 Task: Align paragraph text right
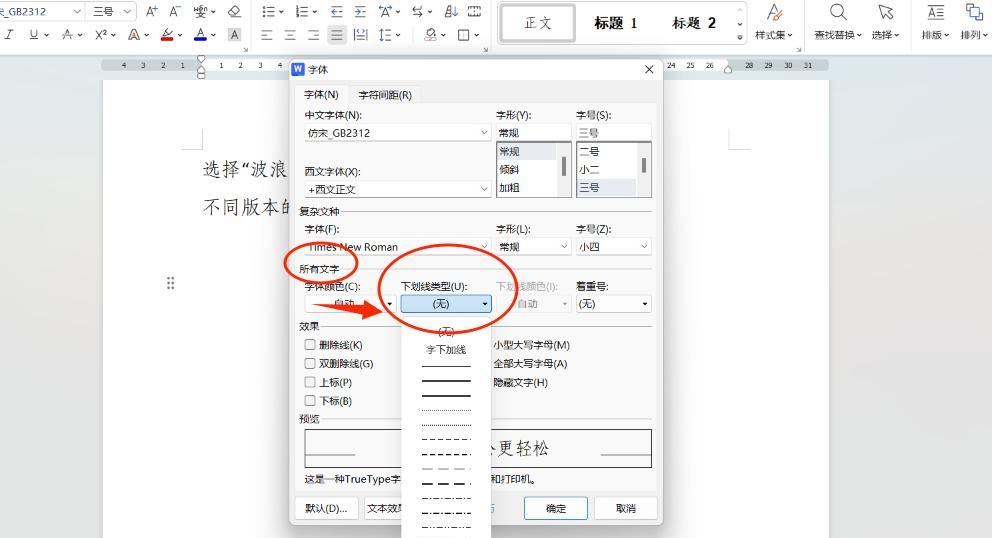tap(313, 35)
